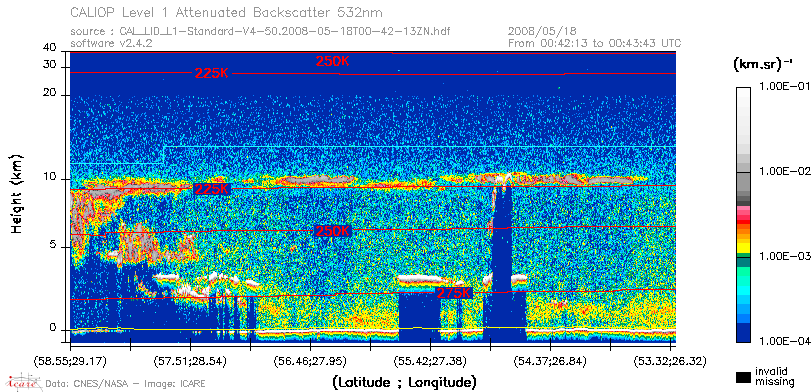
Task: Select the plot title CALIOP Level 1 Attenuated Backscatter 532nm
Action: [x=227, y=12]
